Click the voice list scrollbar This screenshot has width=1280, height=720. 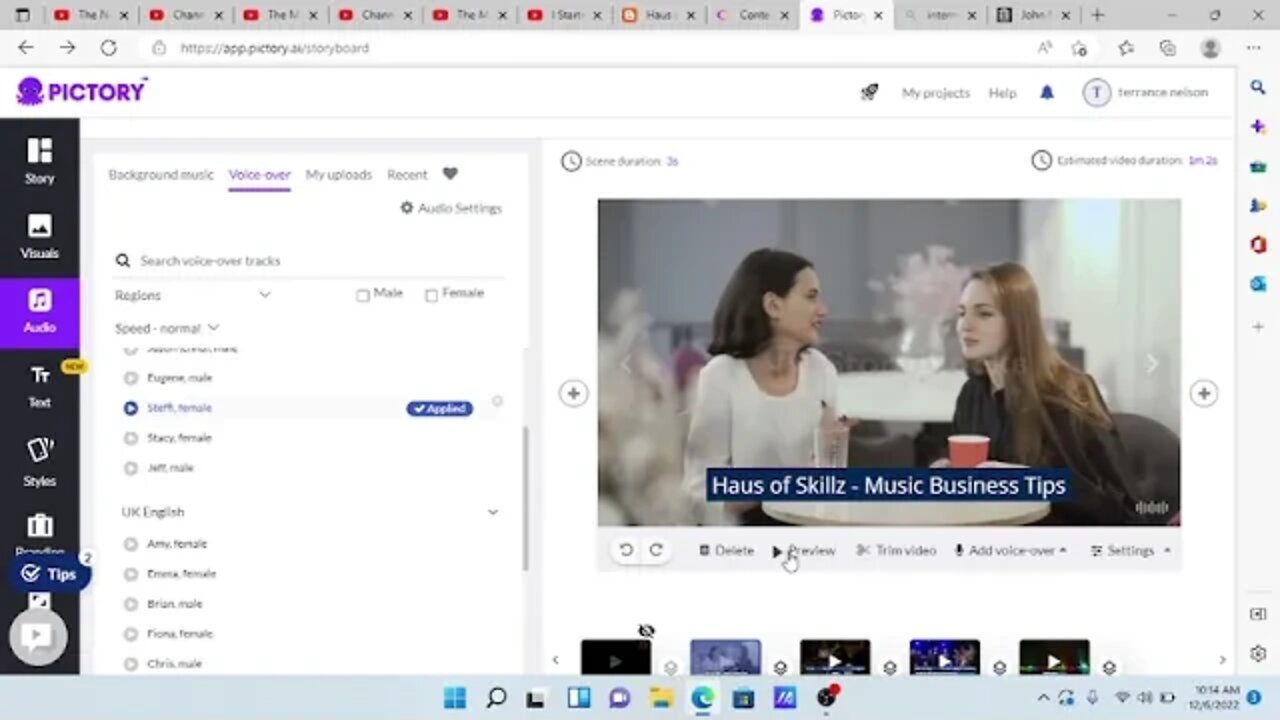click(525, 497)
